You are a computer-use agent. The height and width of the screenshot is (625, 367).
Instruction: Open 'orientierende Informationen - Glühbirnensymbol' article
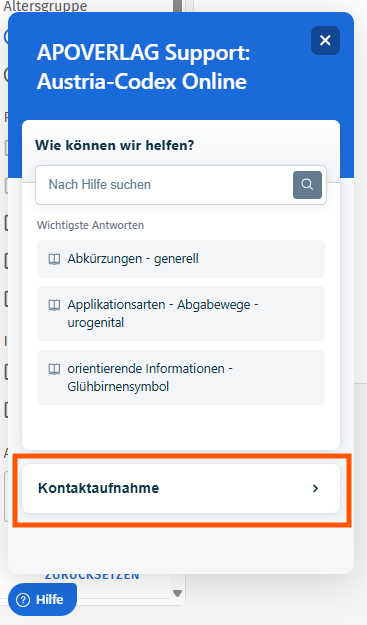181,377
